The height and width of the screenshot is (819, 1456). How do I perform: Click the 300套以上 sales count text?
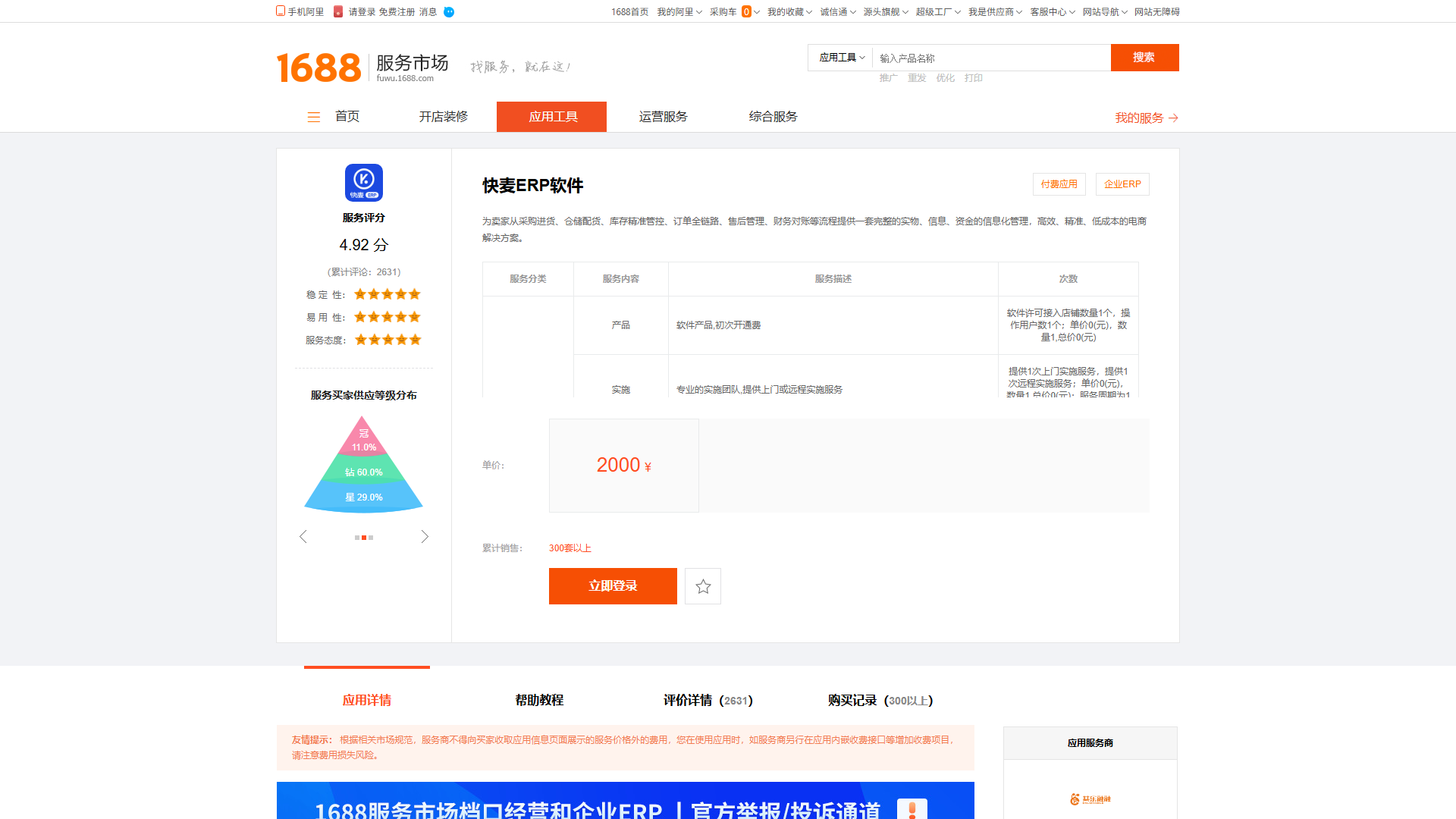570,548
